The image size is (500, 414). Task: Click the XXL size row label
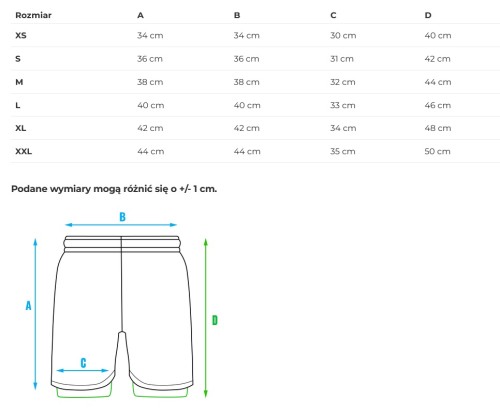tap(24, 151)
